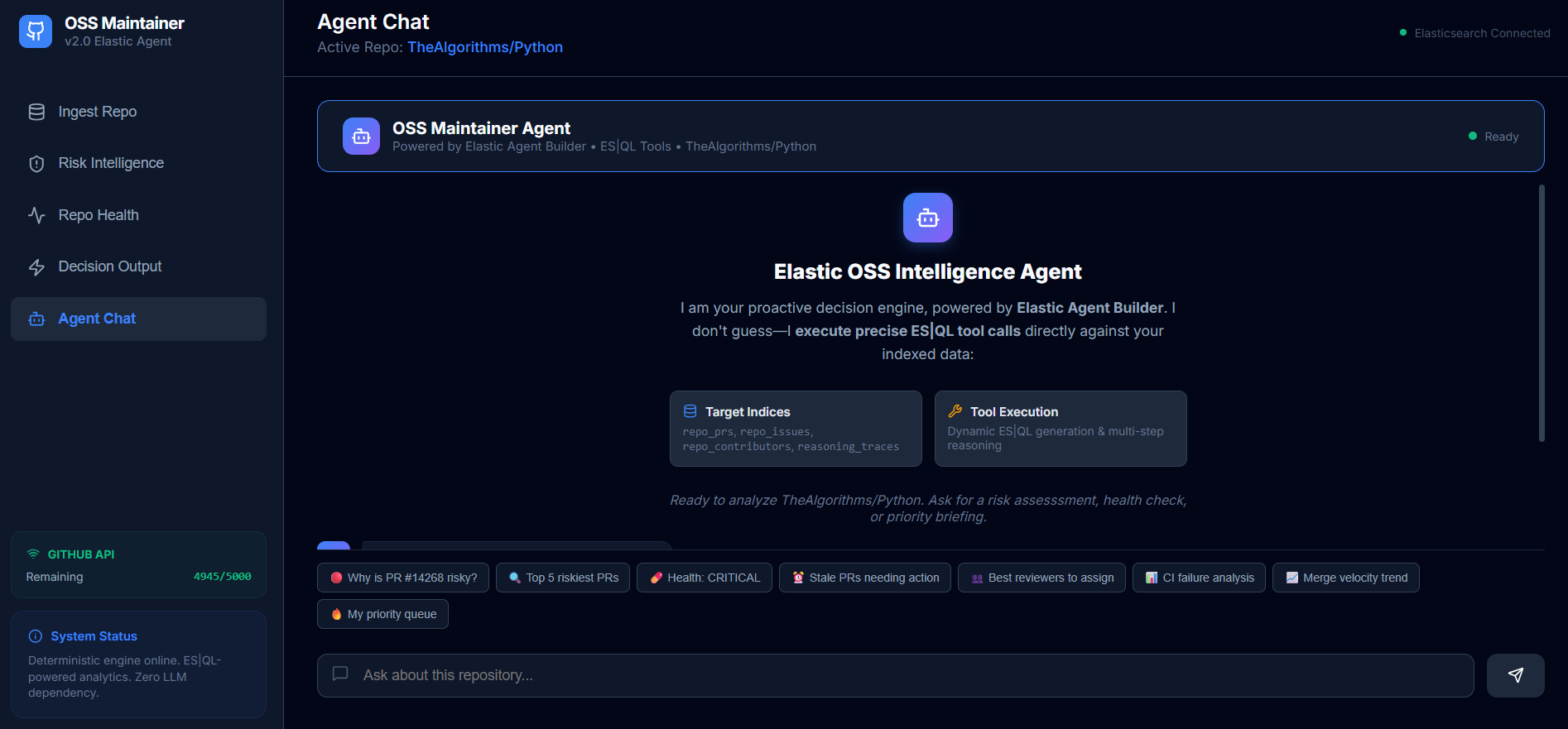Open Decision Output view
Image resolution: width=1568 pixels, height=729 pixels.
(138, 266)
